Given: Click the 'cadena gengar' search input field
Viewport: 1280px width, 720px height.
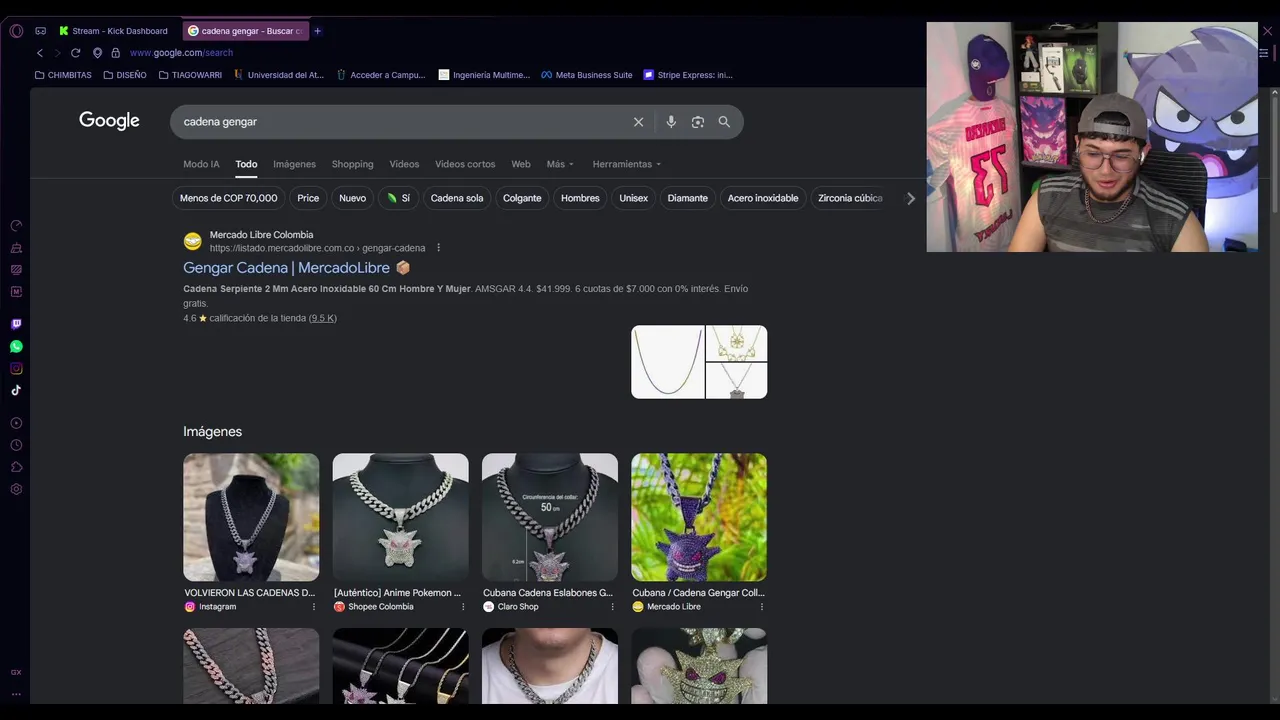Looking at the screenshot, I should [400, 122].
